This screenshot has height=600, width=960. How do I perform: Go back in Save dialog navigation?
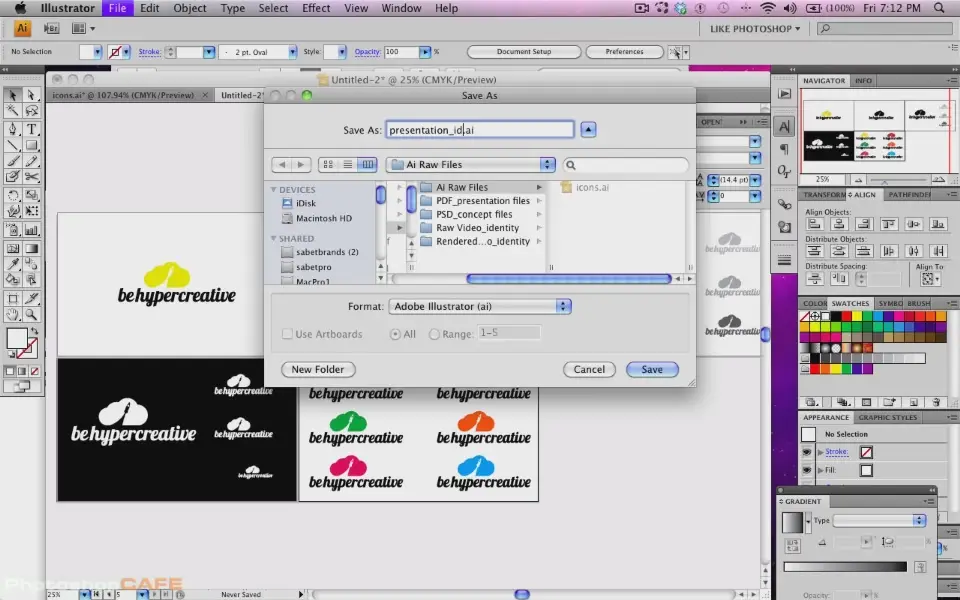pos(282,164)
